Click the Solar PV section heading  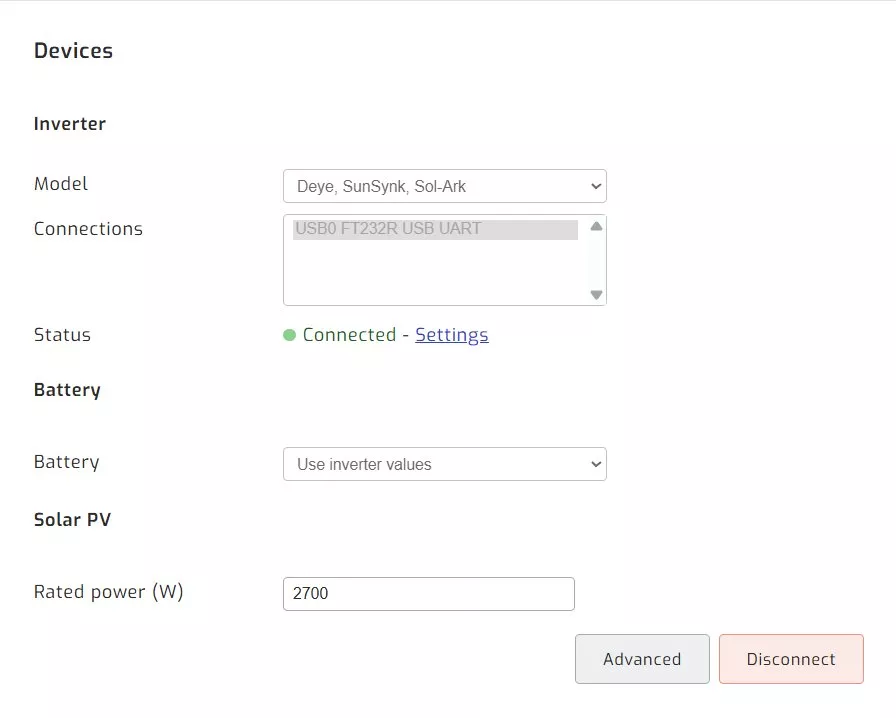coord(72,520)
